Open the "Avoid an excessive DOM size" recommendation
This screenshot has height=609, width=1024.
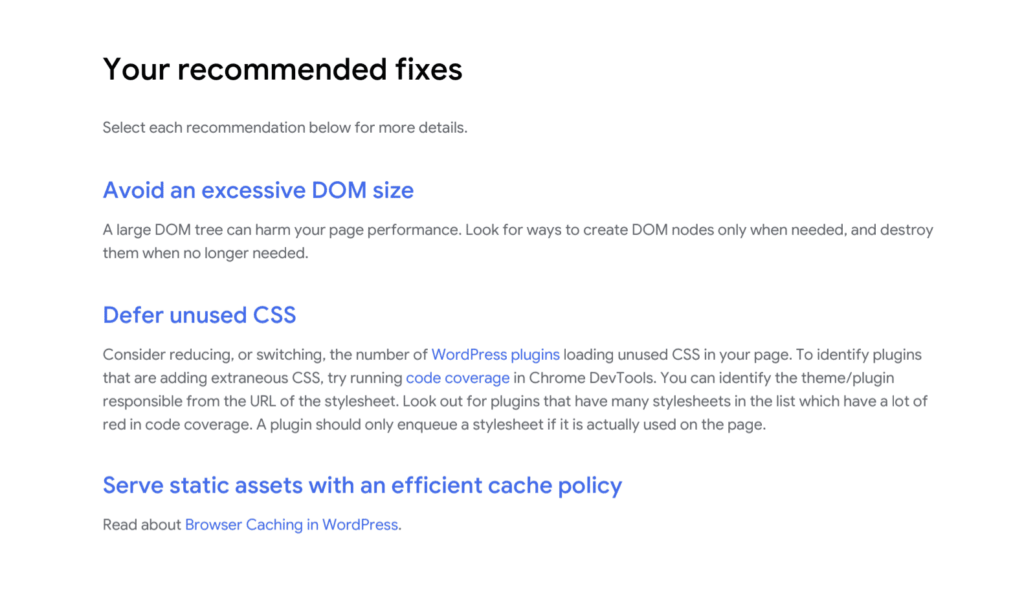(258, 190)
